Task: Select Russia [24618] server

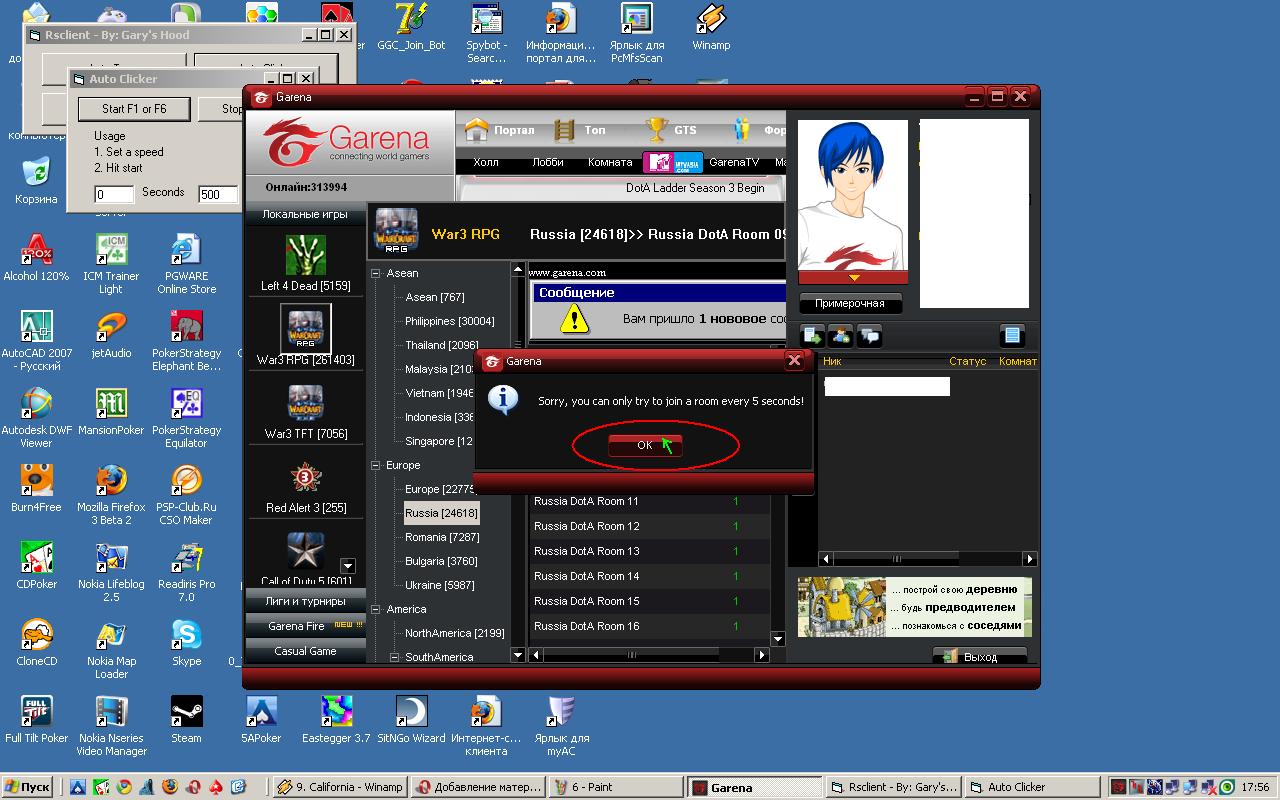Action: click(x=441, y=513)
